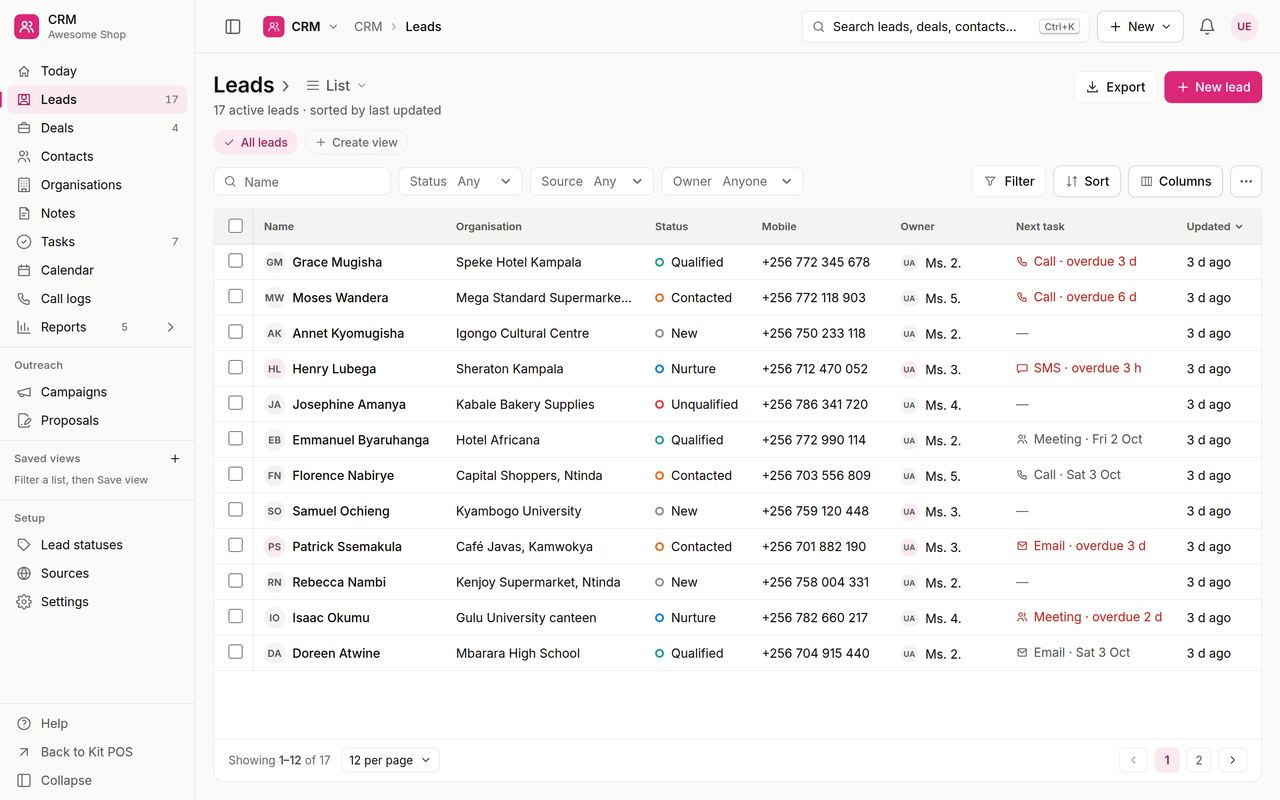Change the 12 per page selector
The image size is (1280, 800).
[390, 760]
